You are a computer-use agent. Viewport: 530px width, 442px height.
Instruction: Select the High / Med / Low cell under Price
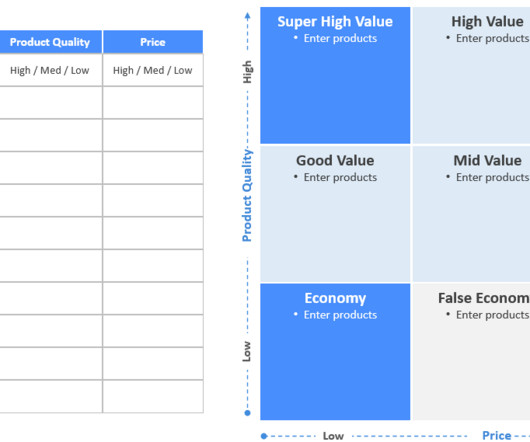coord(153,70)
